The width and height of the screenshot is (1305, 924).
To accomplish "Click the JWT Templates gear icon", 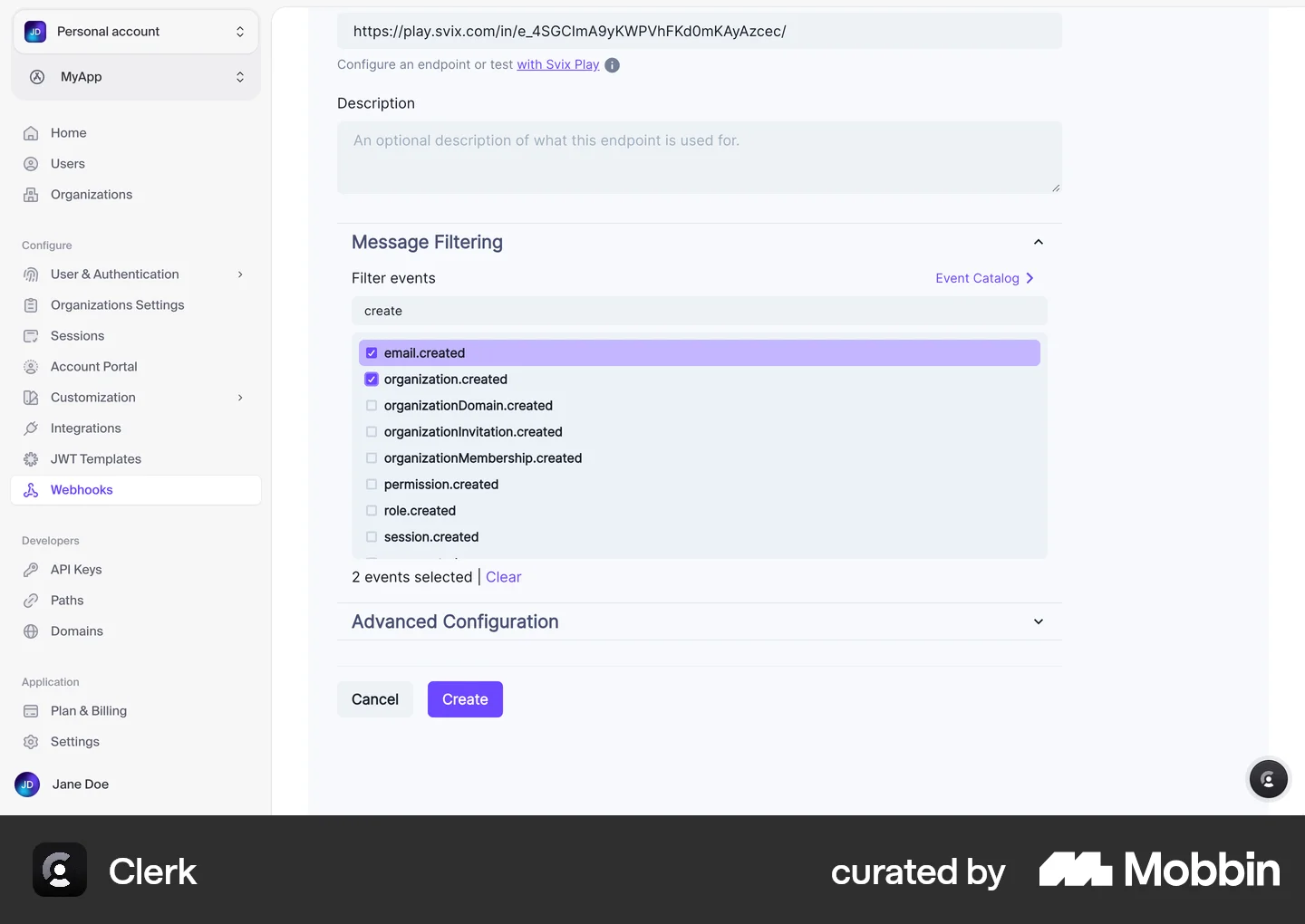I will (31, 459).
